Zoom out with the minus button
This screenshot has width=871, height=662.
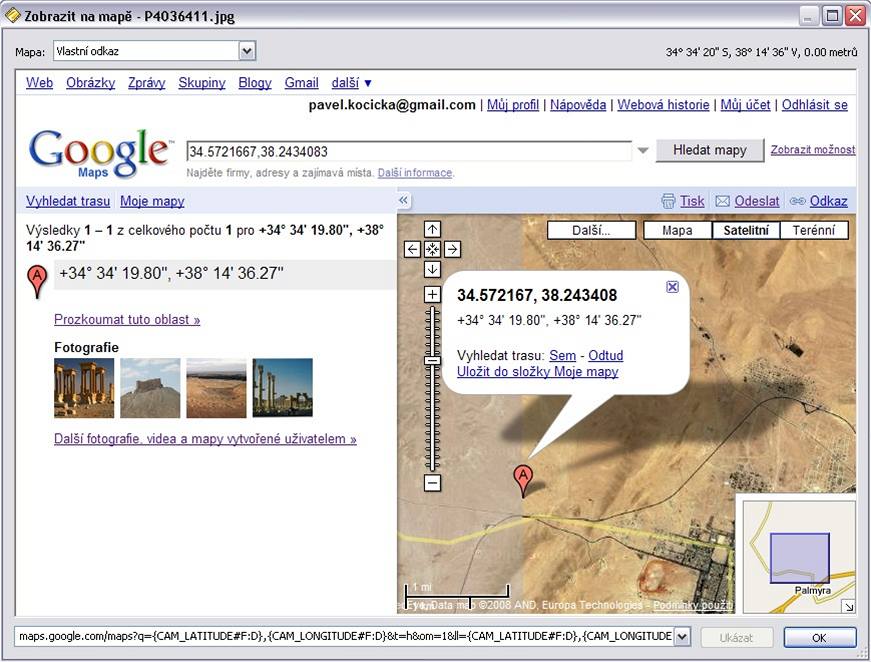(x=432, y=483)
